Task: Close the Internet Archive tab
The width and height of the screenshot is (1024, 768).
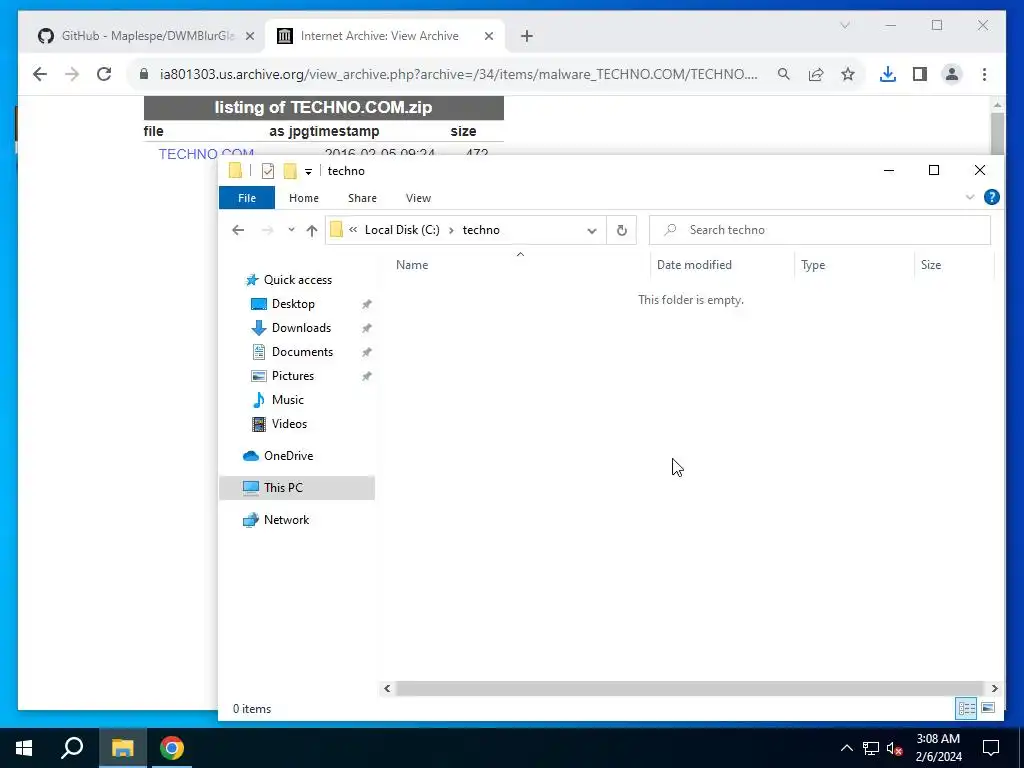Action: [488, 37]
